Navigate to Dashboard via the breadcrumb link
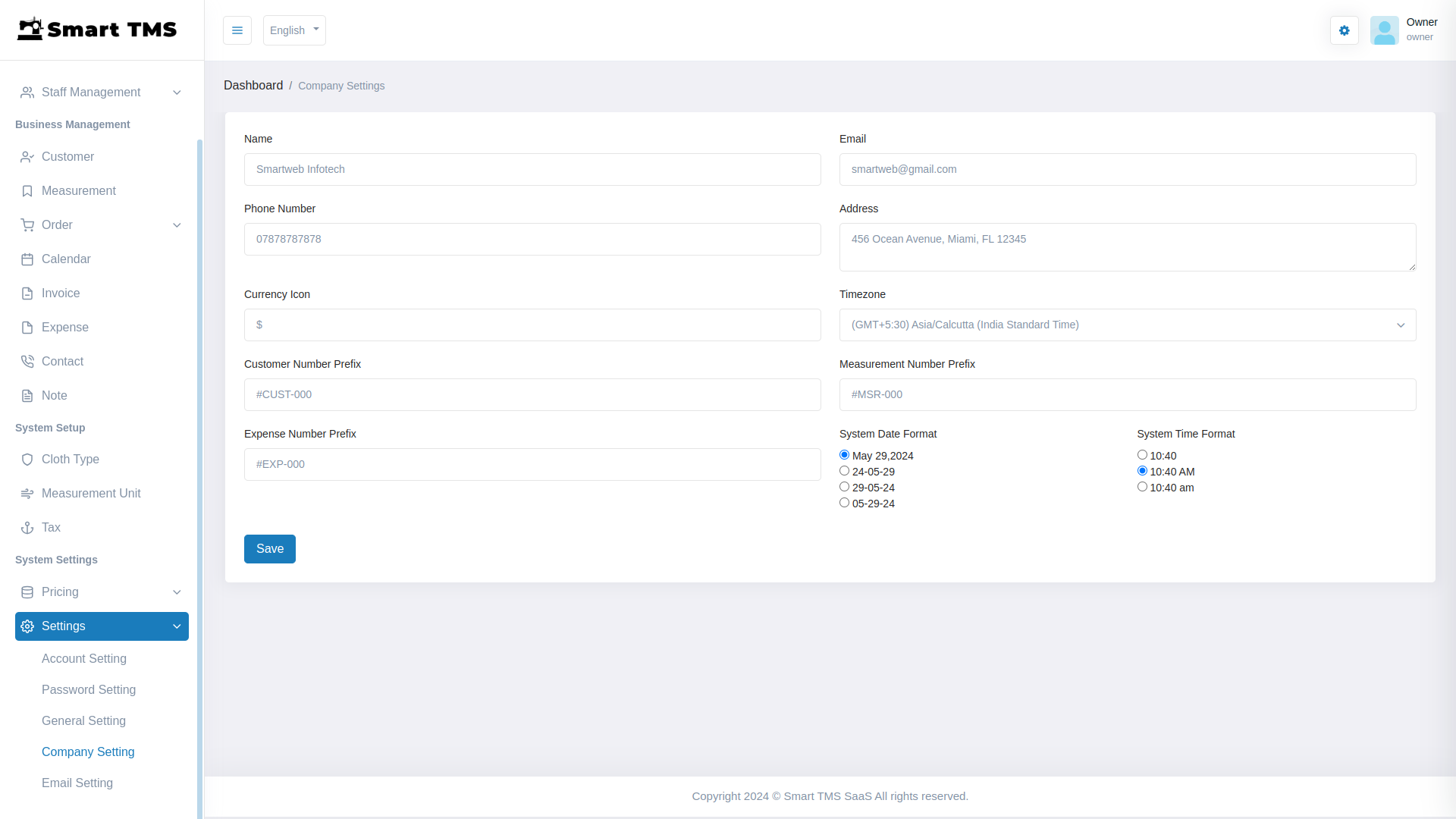 click(x=253, y=85)
